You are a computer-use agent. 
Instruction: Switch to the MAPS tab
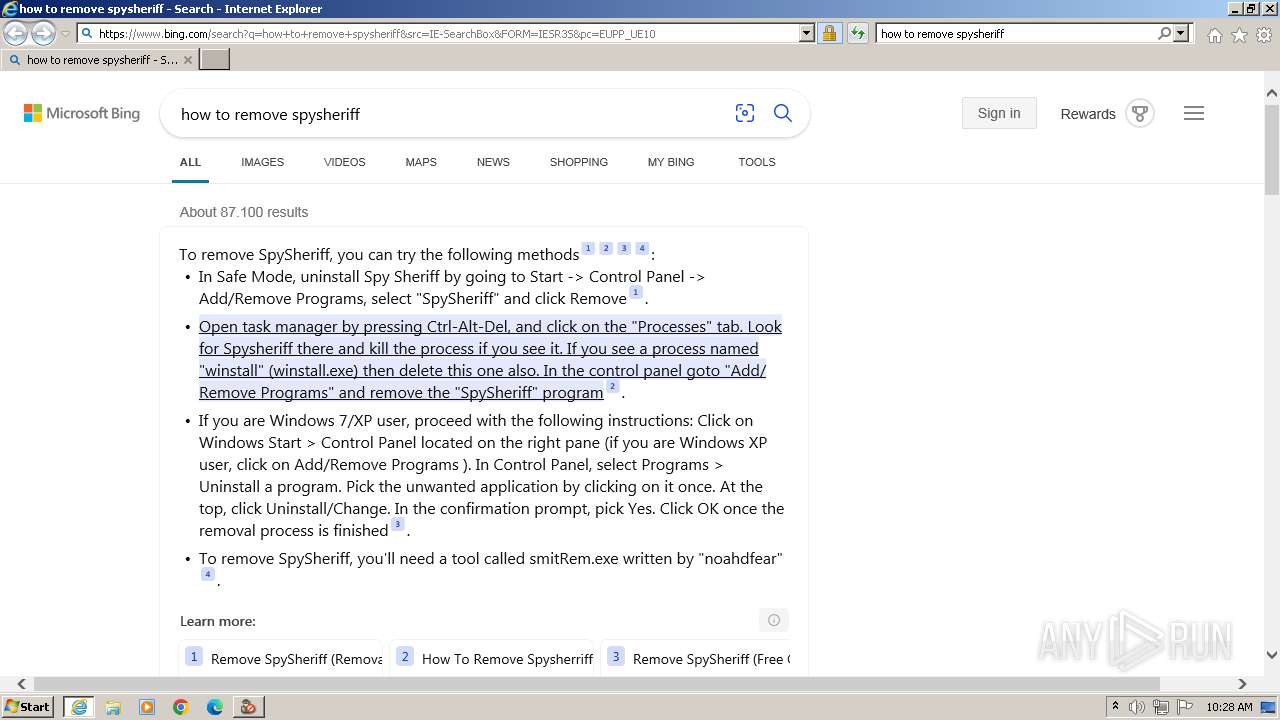(x=421, y=162)
